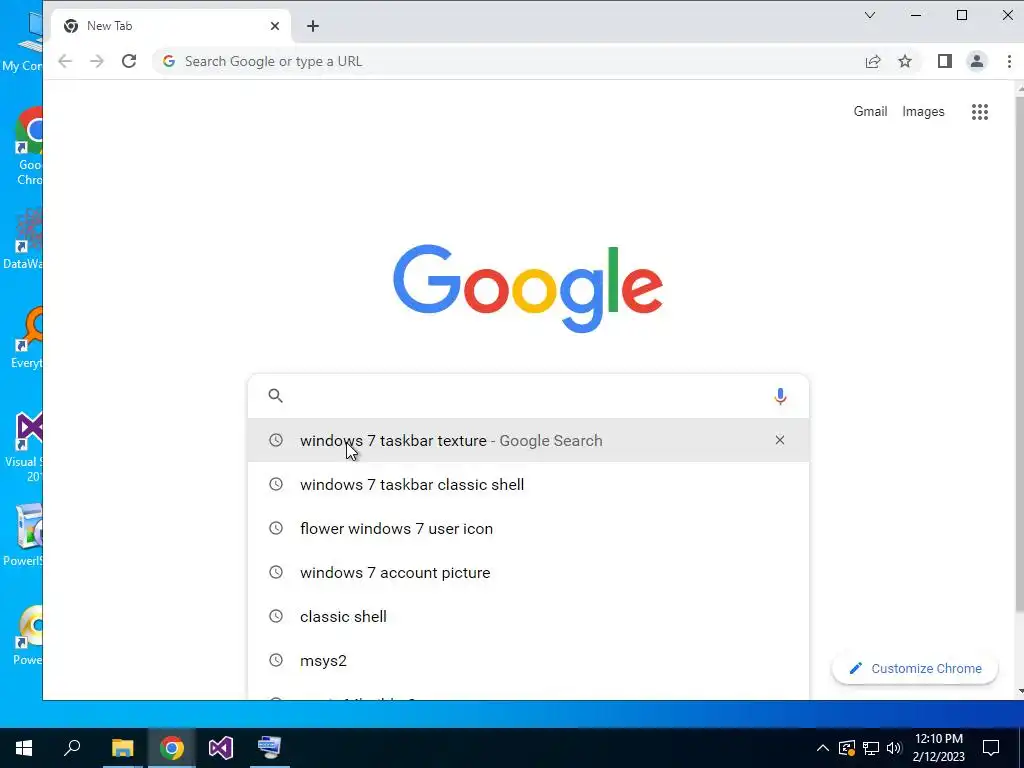The height and width of the screenshot is (768, 1024).
Task: Click the Google search input box
Action: click(528, 396)
